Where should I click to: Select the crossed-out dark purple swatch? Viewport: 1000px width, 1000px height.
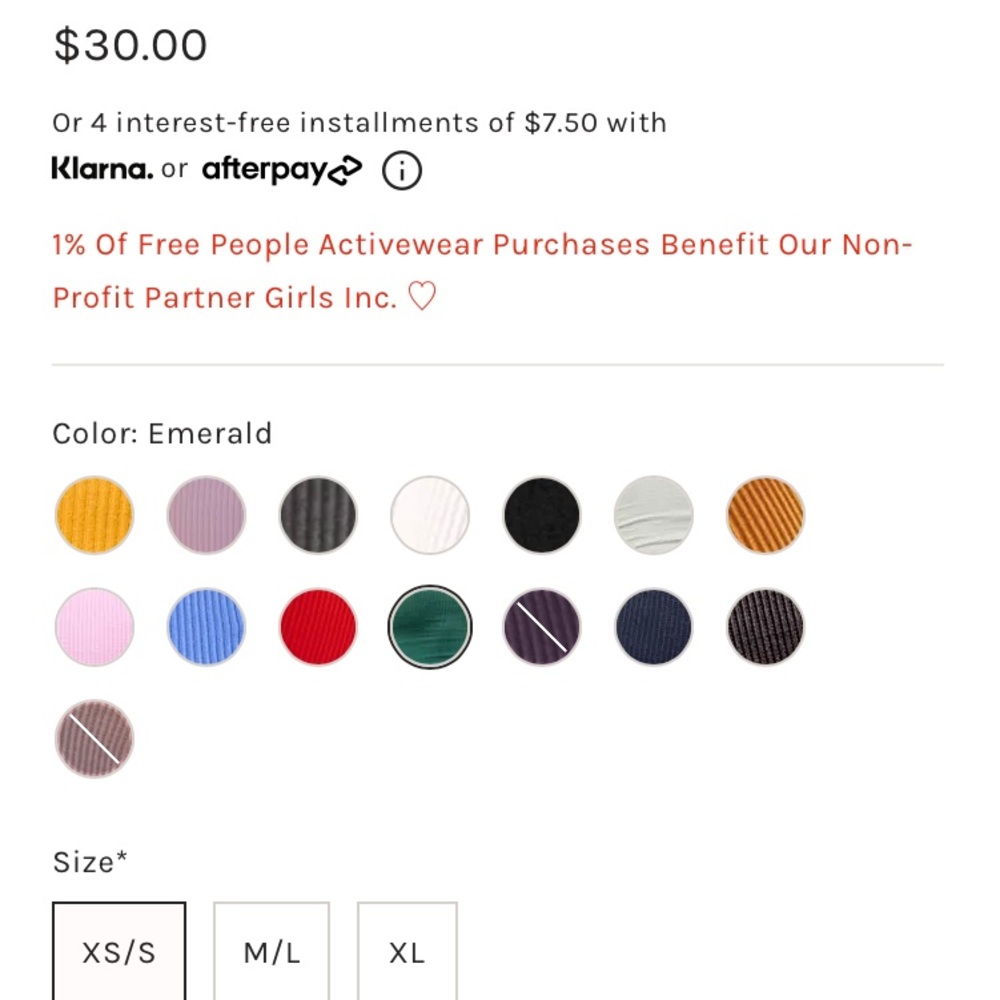pos(542,627)
